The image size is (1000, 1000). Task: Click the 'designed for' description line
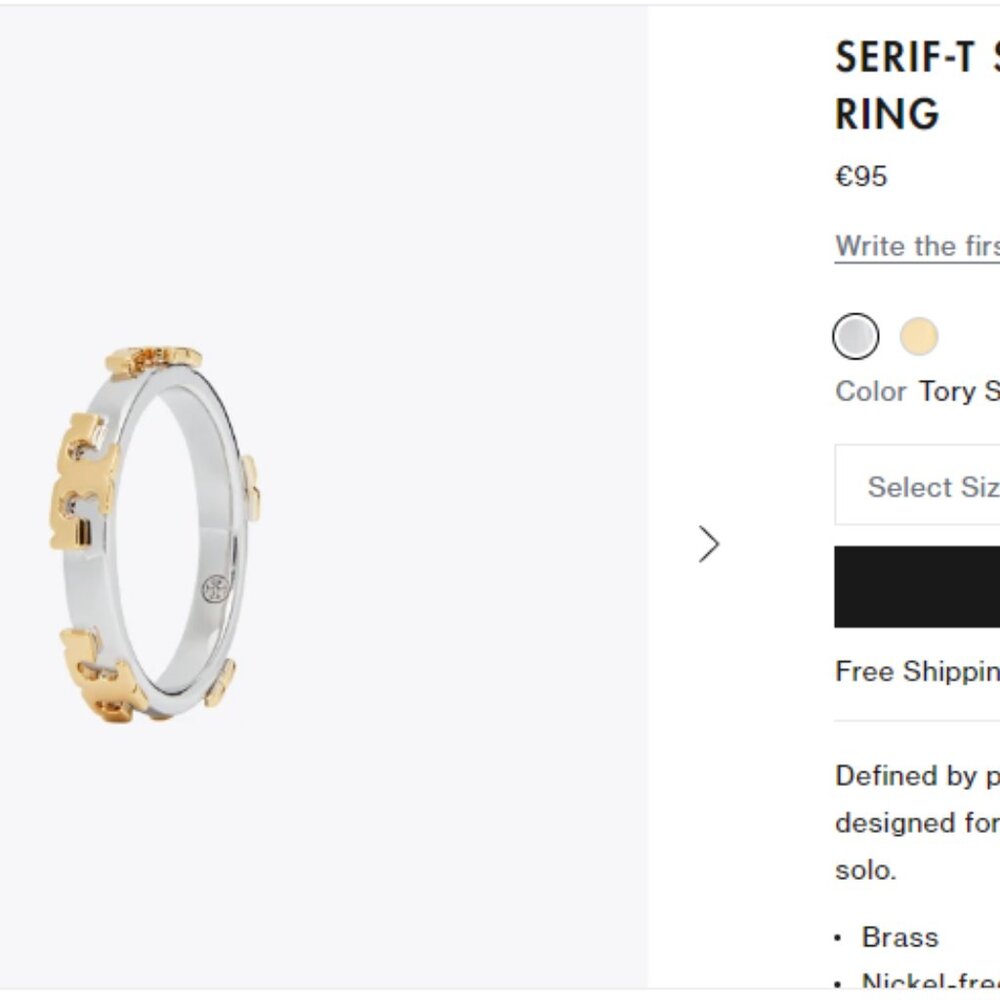[912, 823]
